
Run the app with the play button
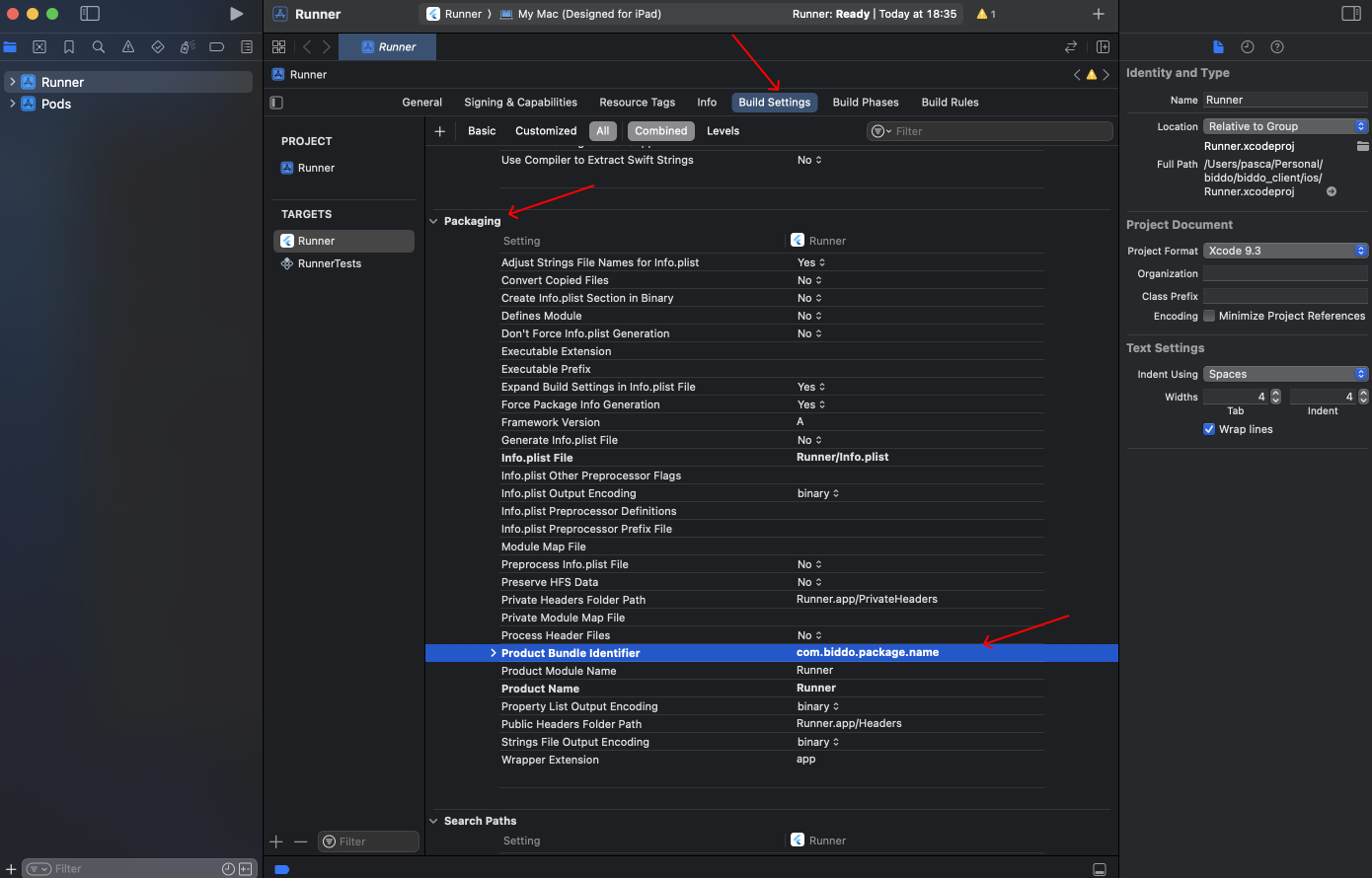[237, 14]
